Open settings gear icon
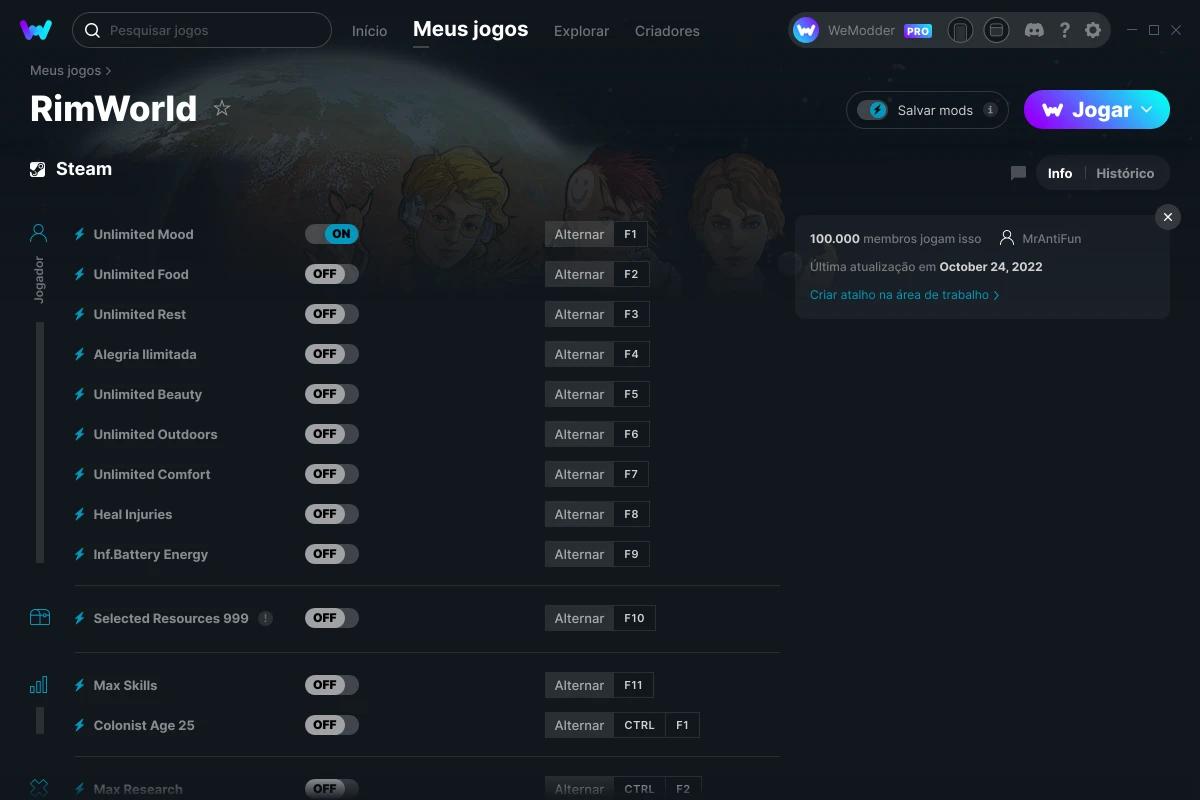1200x800 pixels. click(x=1093, y=30)
